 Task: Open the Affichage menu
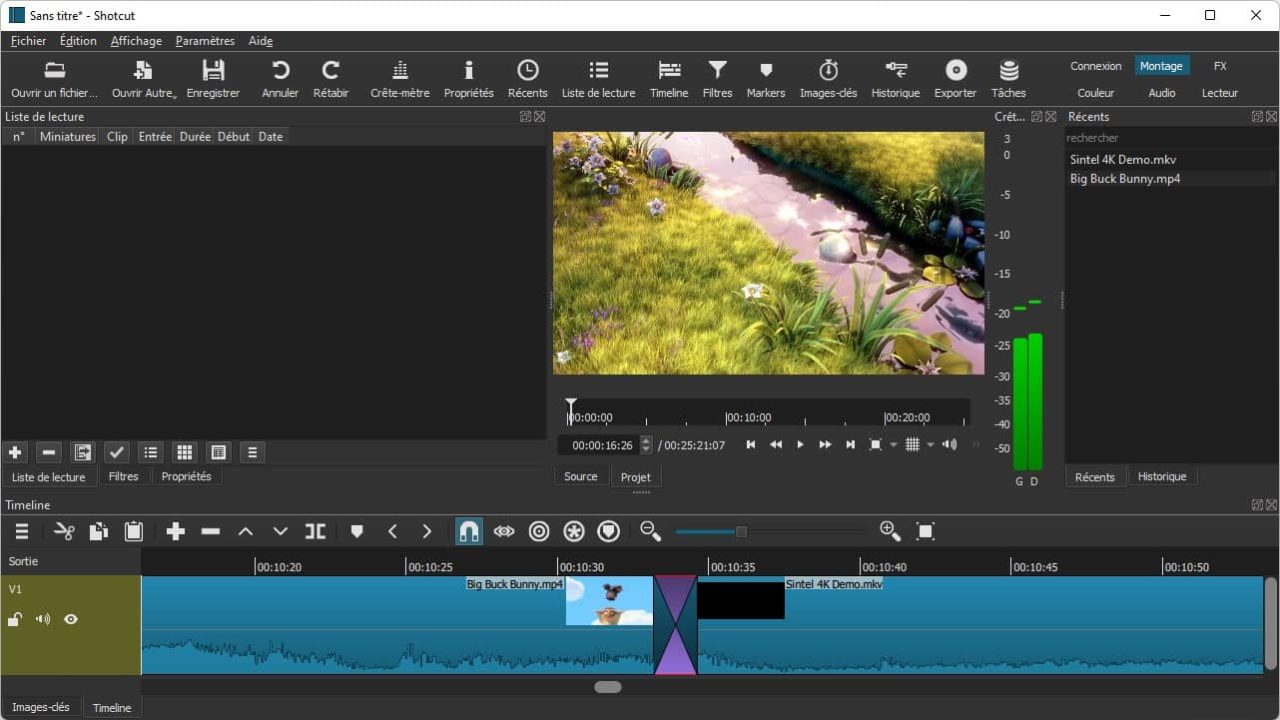click(x=136, y=41)
